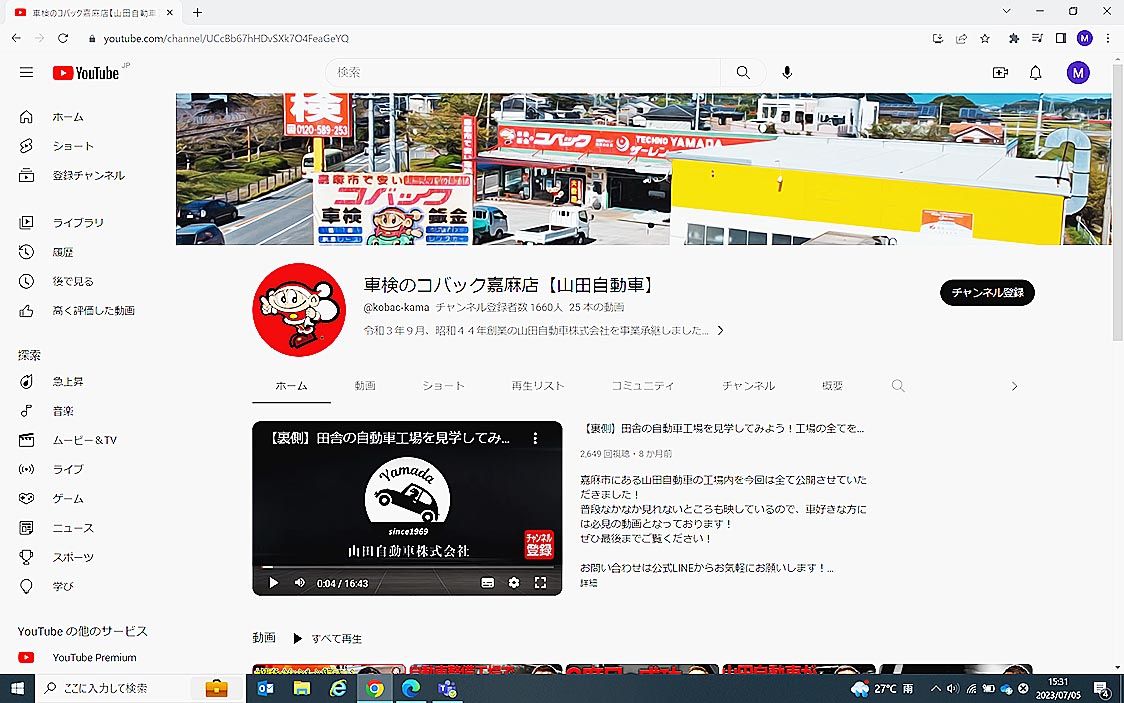Open the 概要 about tab
The height and width of the screenshot is (703, 1124).
[x=832, y=386]
